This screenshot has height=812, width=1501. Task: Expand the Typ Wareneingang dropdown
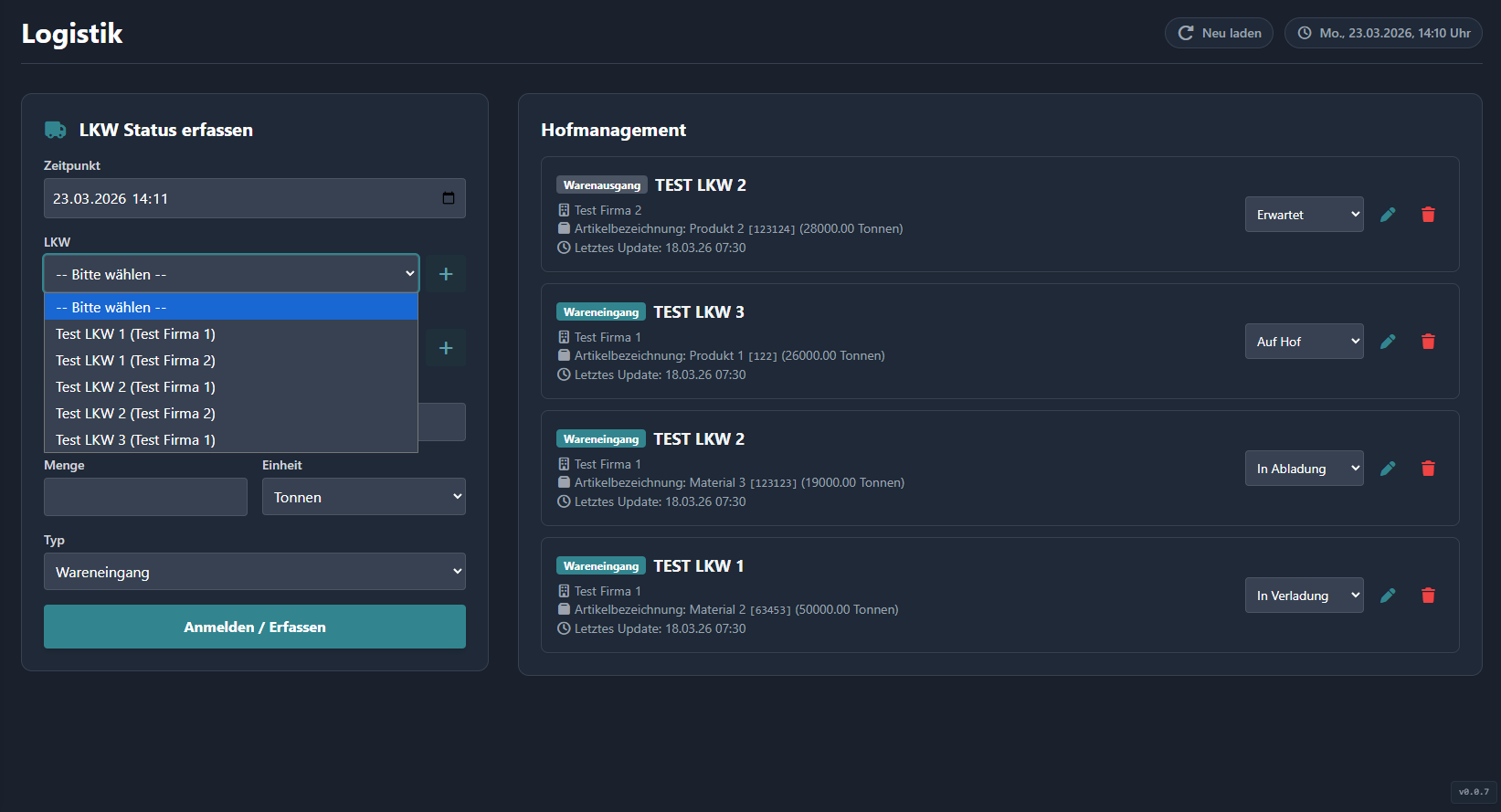click(x=254, y=572)
